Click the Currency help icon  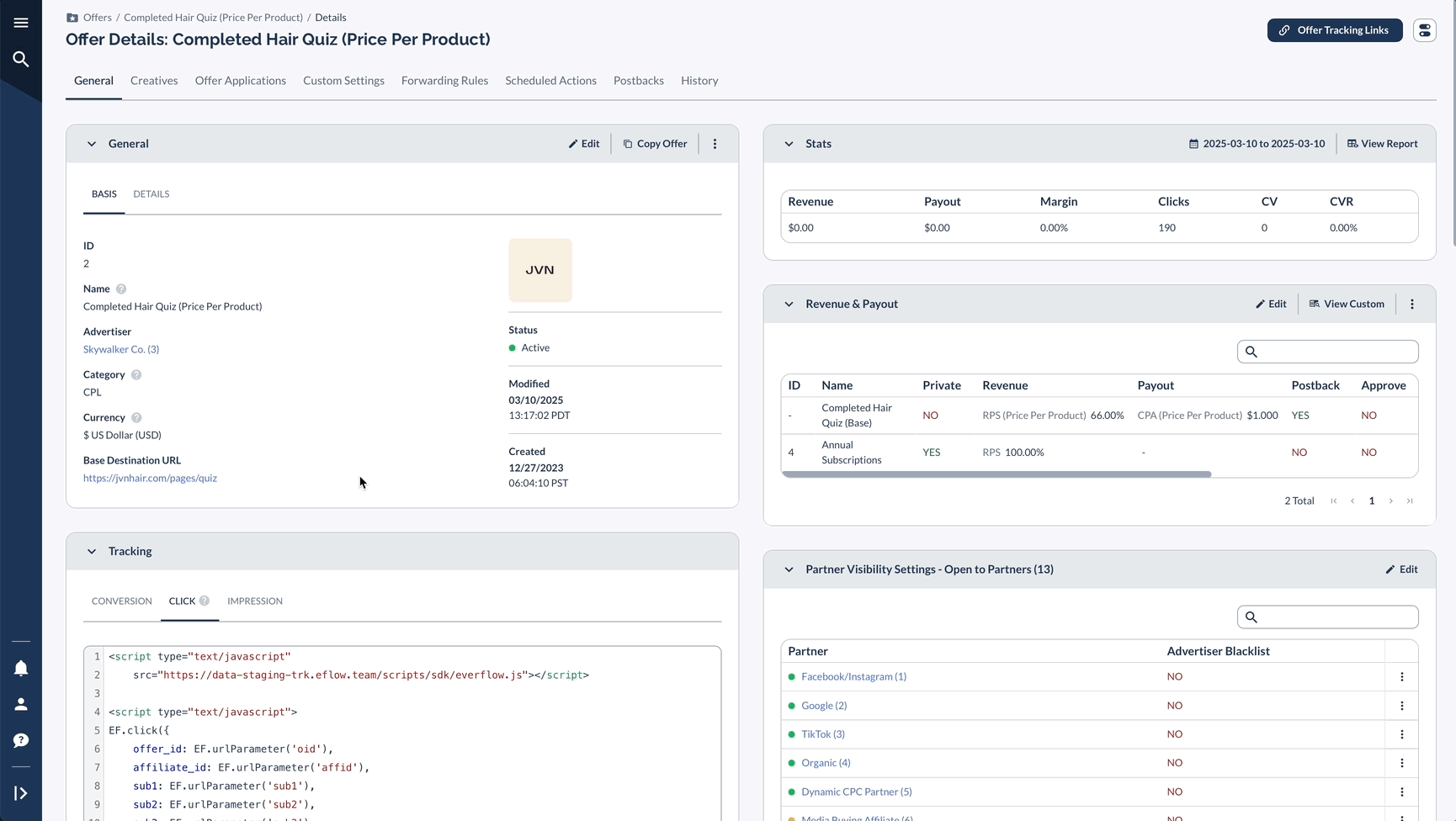136,418
